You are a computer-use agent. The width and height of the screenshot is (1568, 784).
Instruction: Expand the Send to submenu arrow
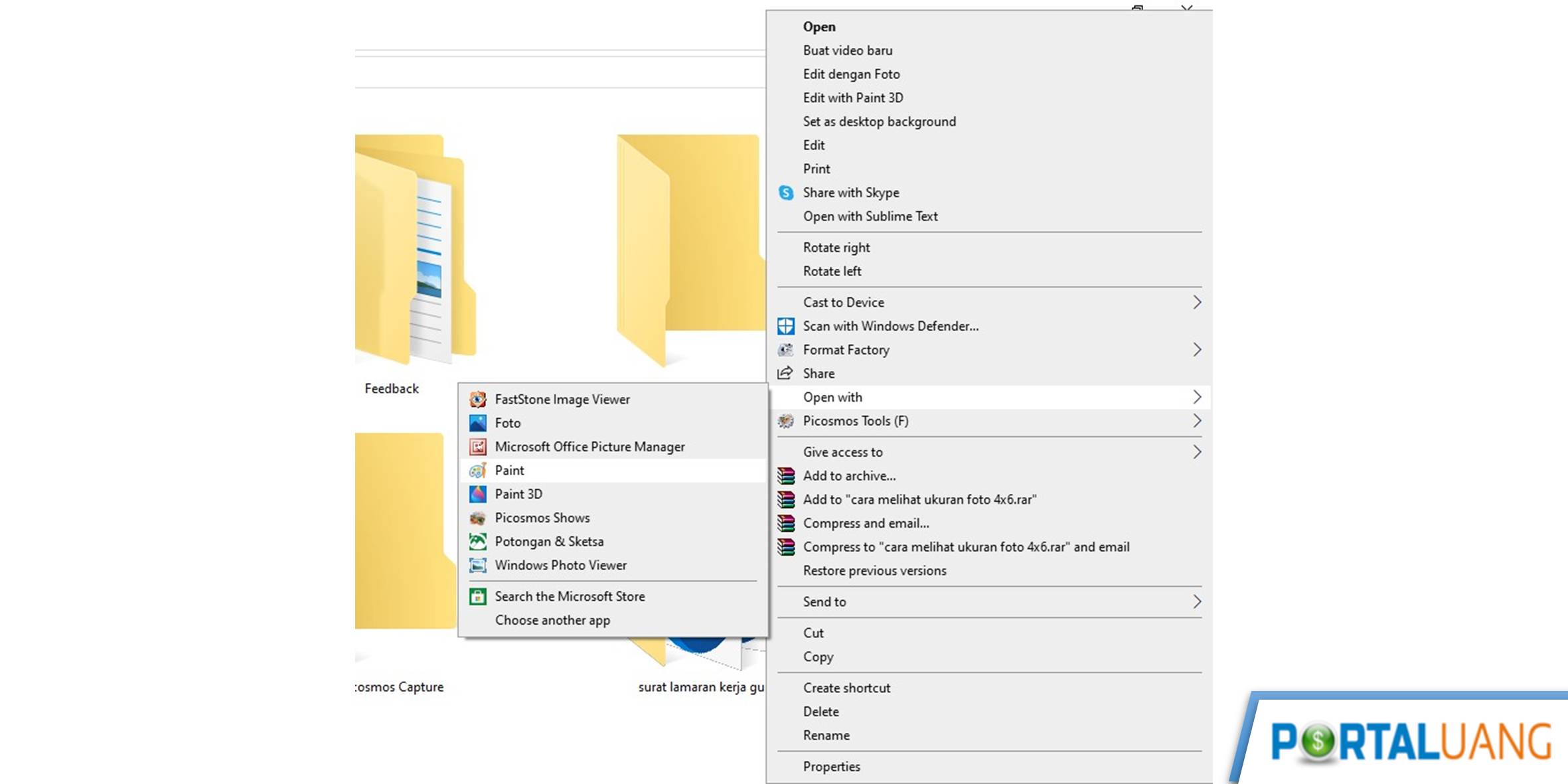1197,601
